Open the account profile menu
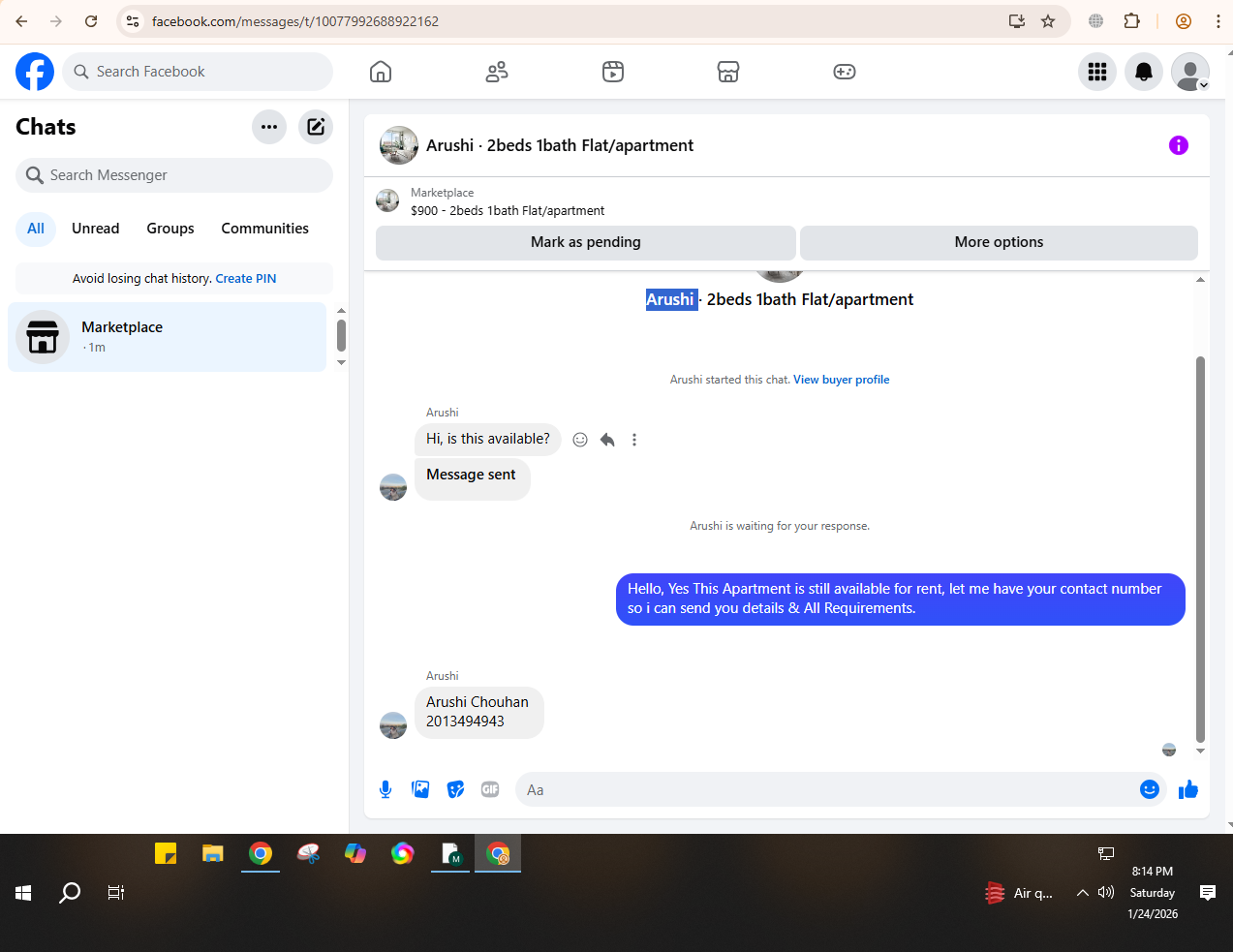This screenshot has width=1233, height=952. click(x=1190, y=72)
